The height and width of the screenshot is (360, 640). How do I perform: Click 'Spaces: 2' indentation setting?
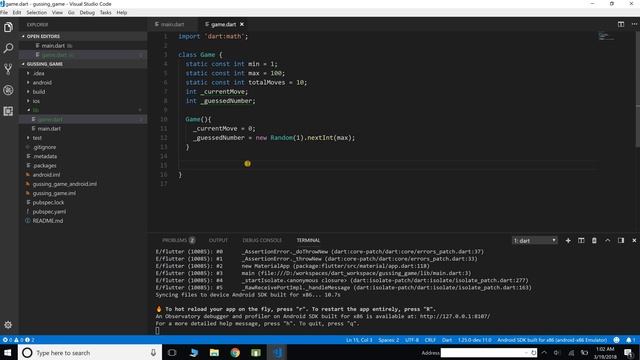click(x=389, y=340)
